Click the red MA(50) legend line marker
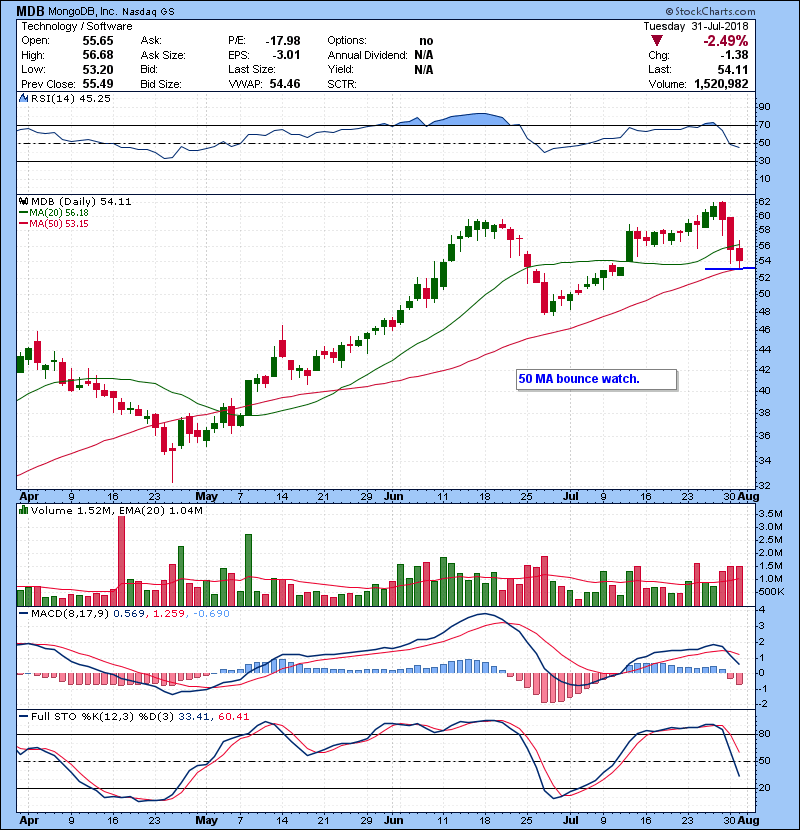 pos(23,224)
